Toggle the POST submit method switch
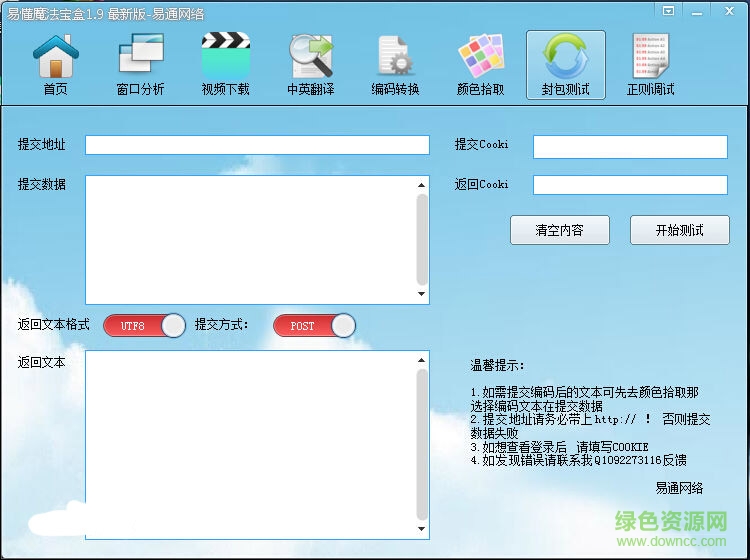750x560 pixels. click(x=314, y=326)
